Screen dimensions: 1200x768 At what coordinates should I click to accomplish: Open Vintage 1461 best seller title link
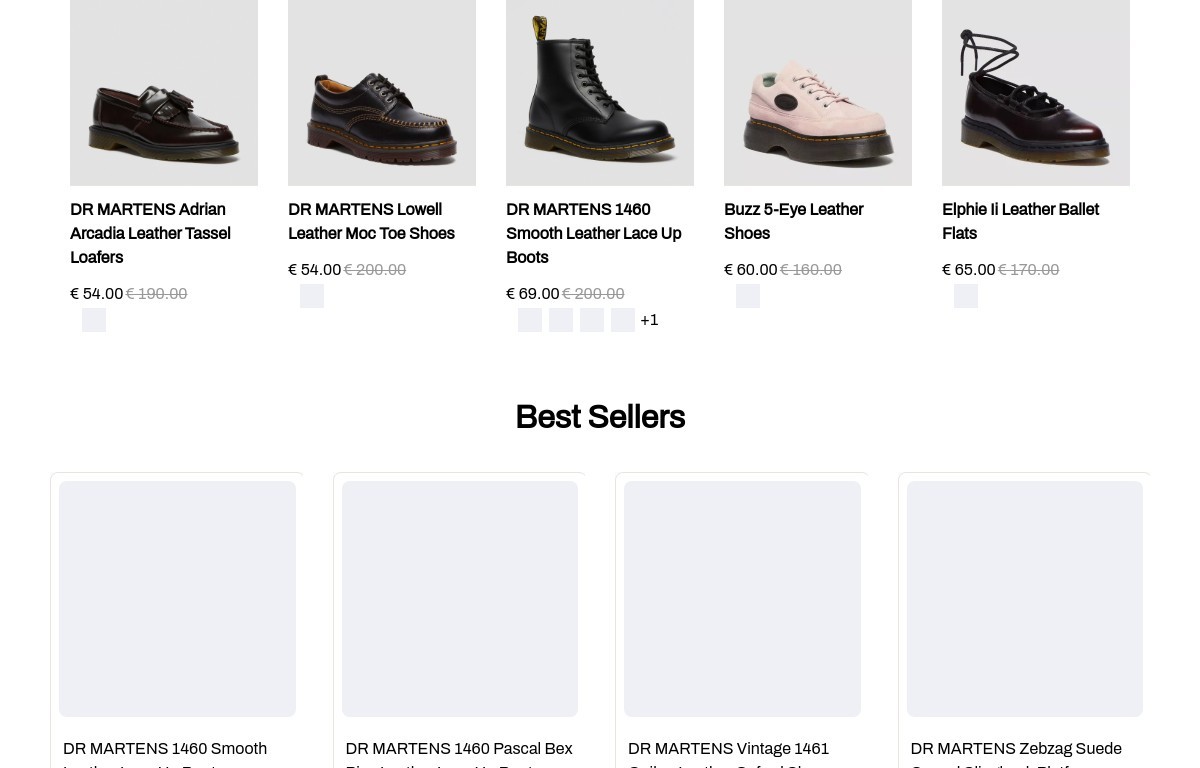[x=728, y=756]
